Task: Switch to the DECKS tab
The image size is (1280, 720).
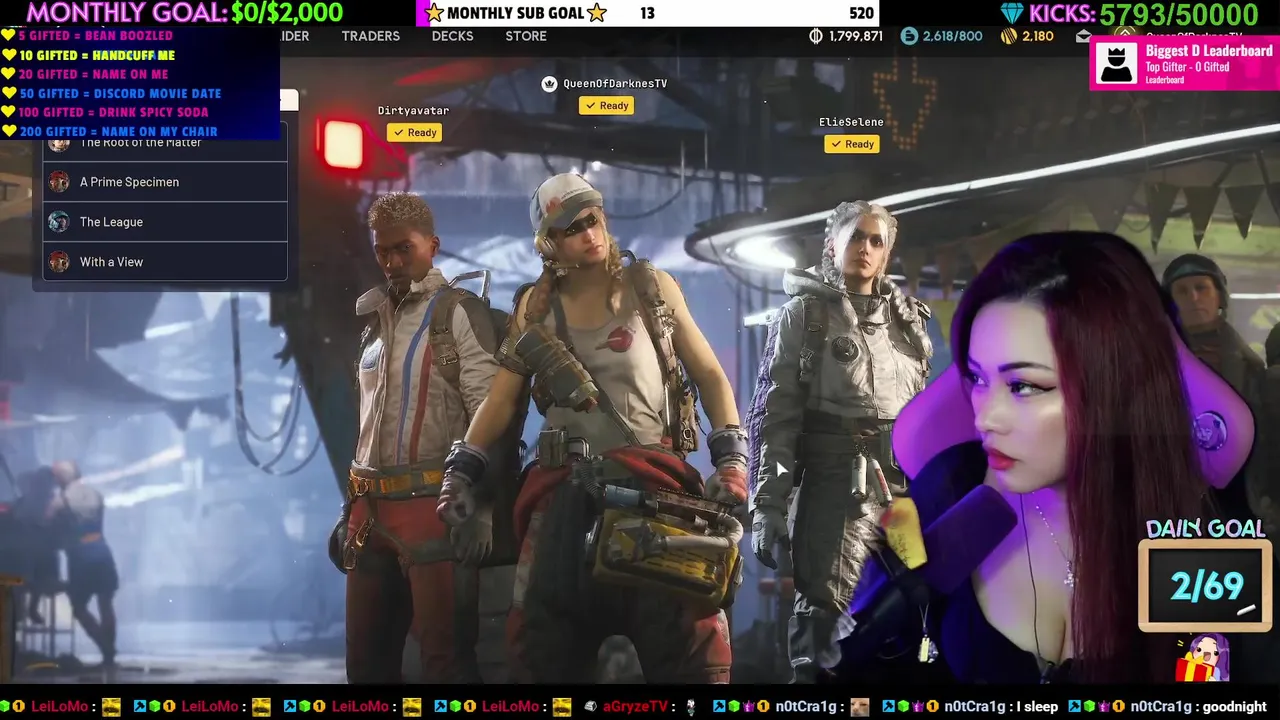Action: pyautogui.click(x=452, y=36)
